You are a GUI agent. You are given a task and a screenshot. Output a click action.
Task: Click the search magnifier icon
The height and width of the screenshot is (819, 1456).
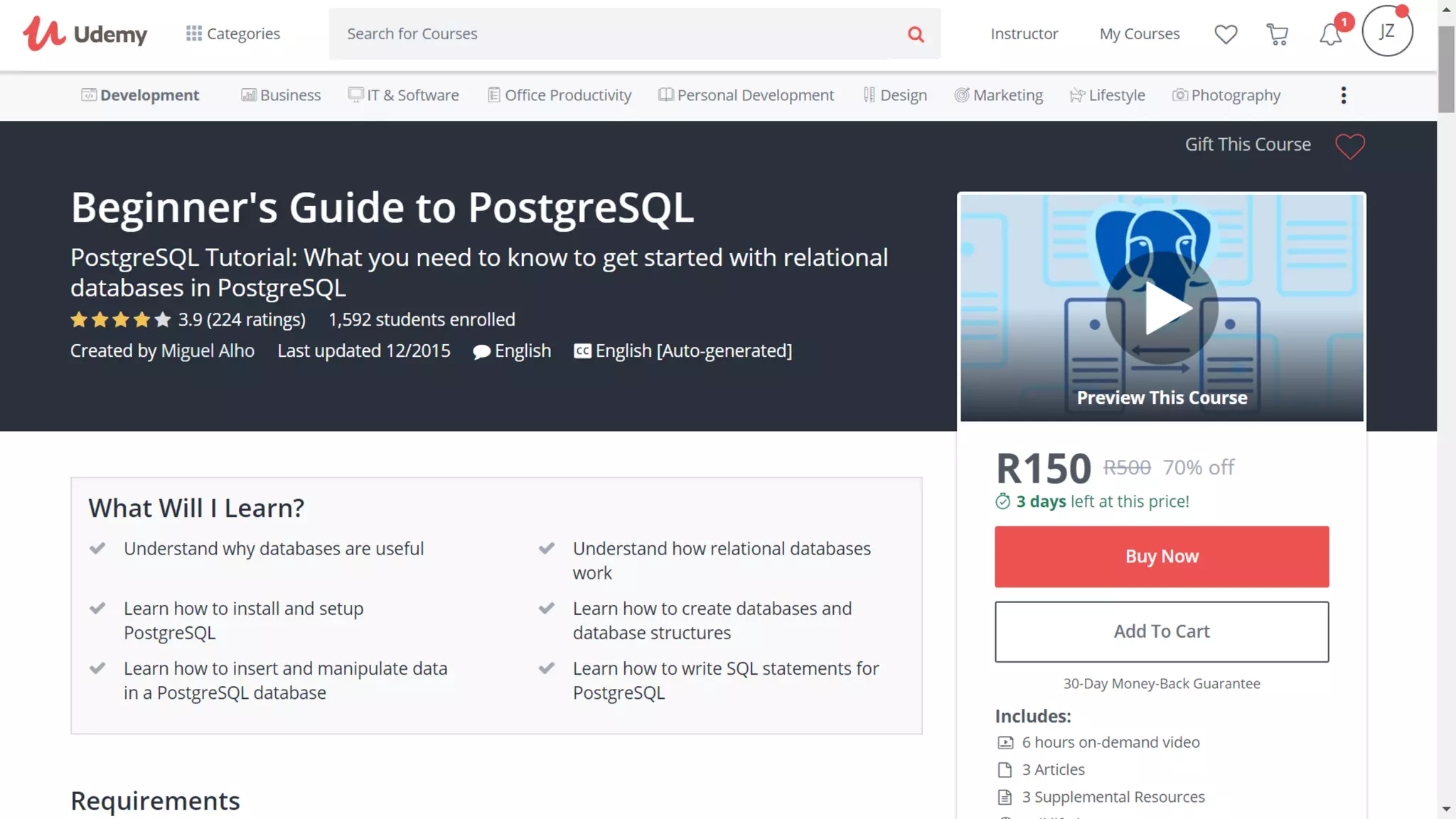[x=916, y=34]
